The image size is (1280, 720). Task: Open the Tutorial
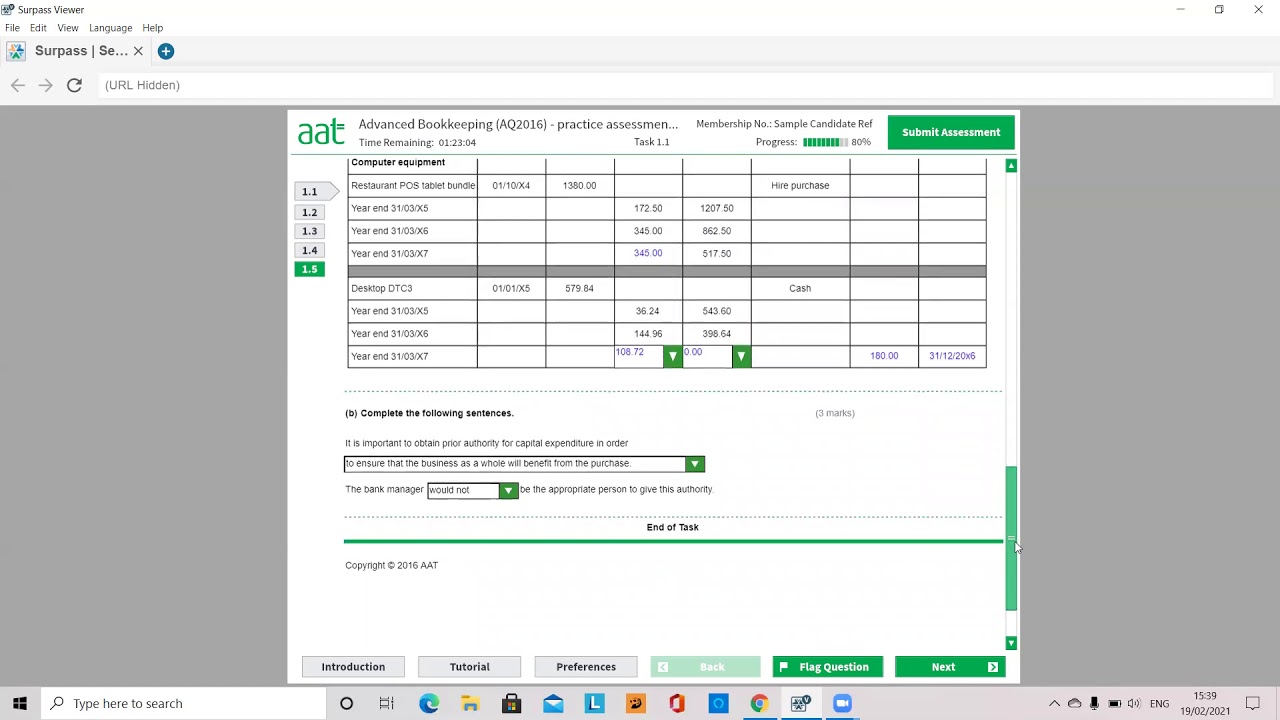(469, 667)
